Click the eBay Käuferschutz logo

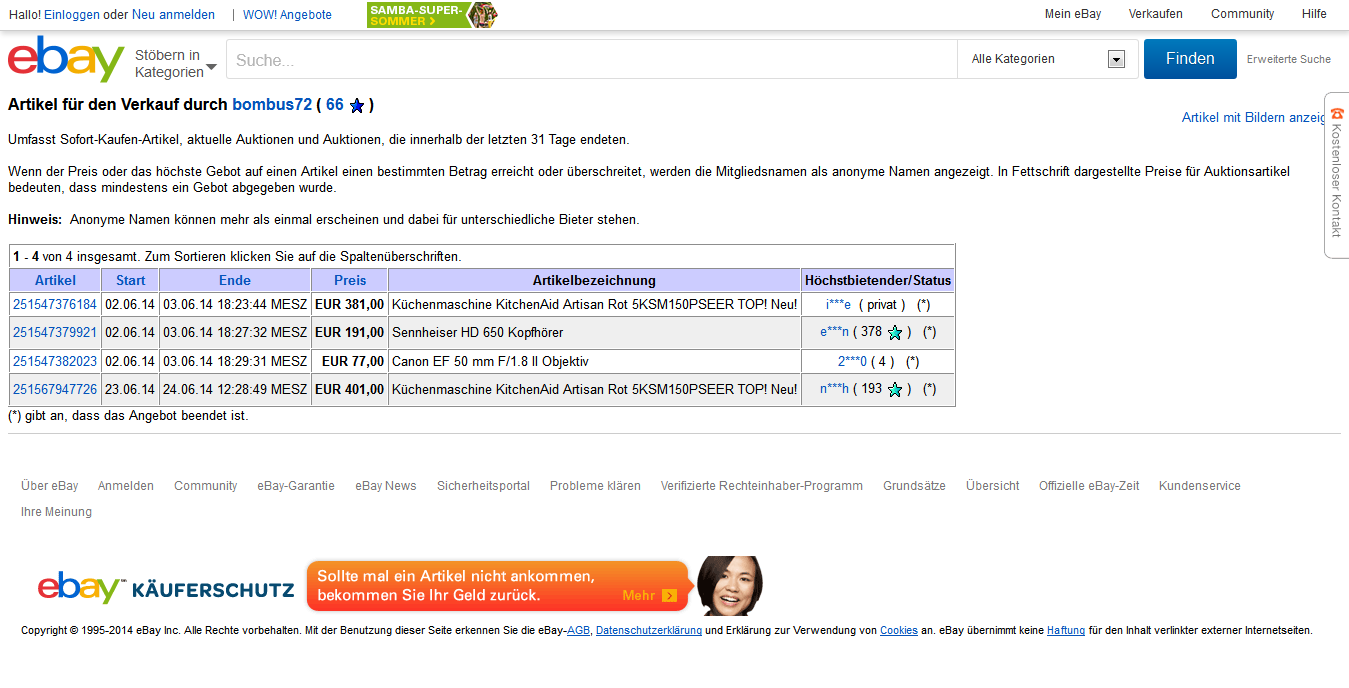pos(166,588)
